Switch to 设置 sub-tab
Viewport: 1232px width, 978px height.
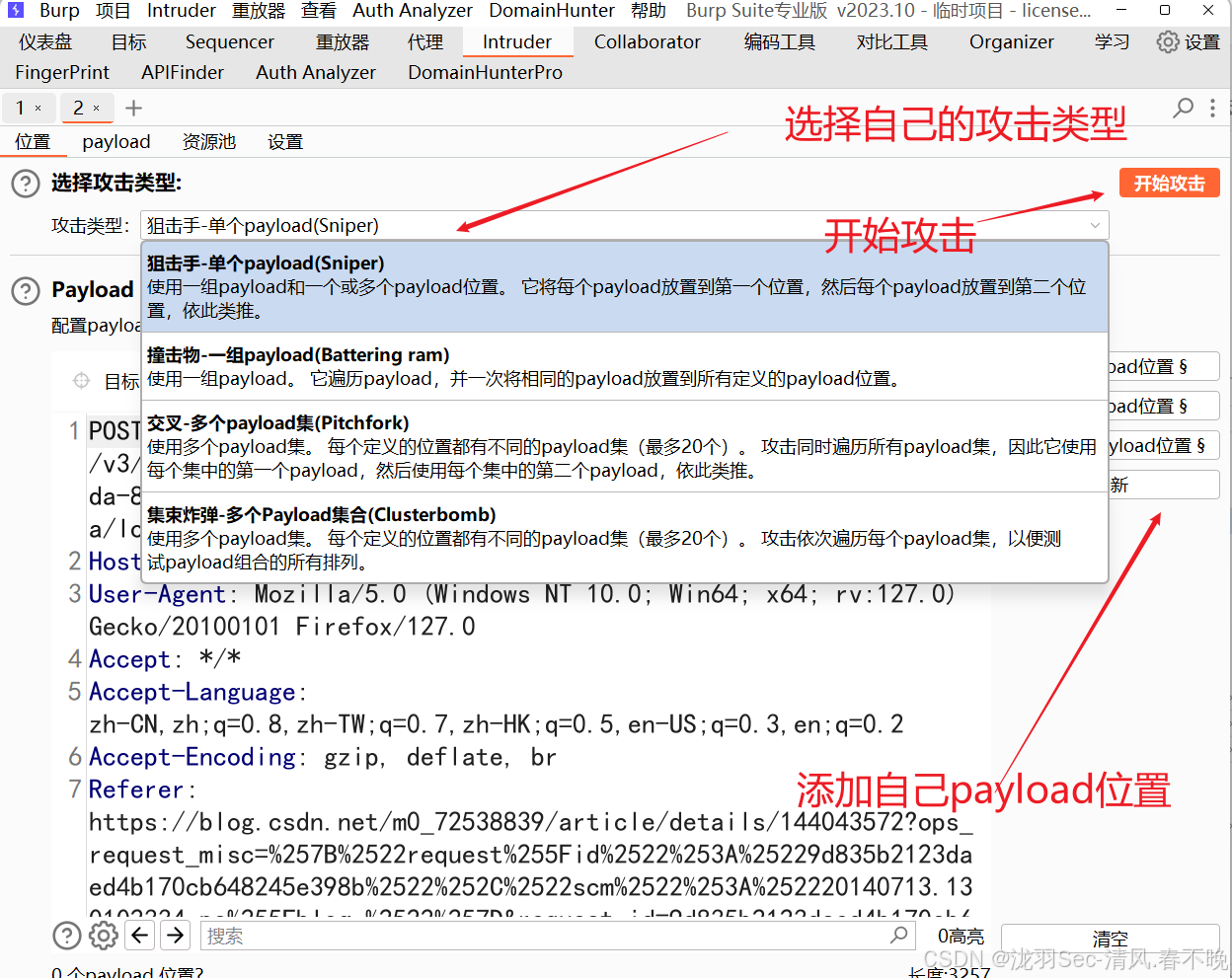pos(285,142)
